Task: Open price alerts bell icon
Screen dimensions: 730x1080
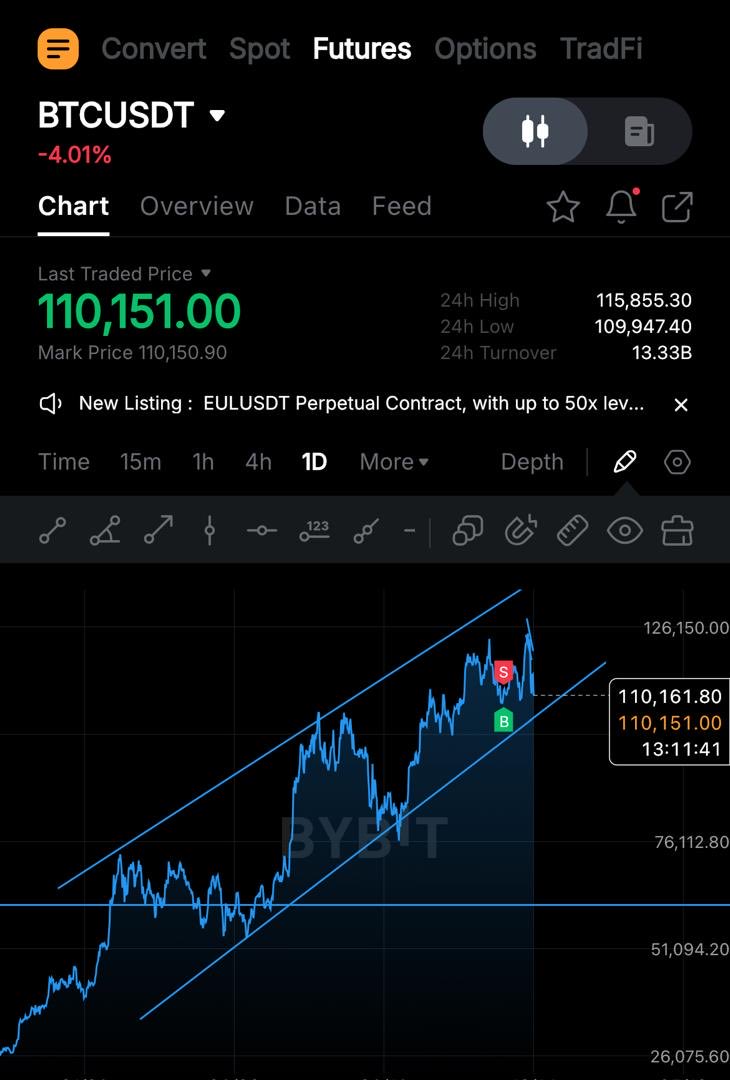Action: click(x=620, y=206)
